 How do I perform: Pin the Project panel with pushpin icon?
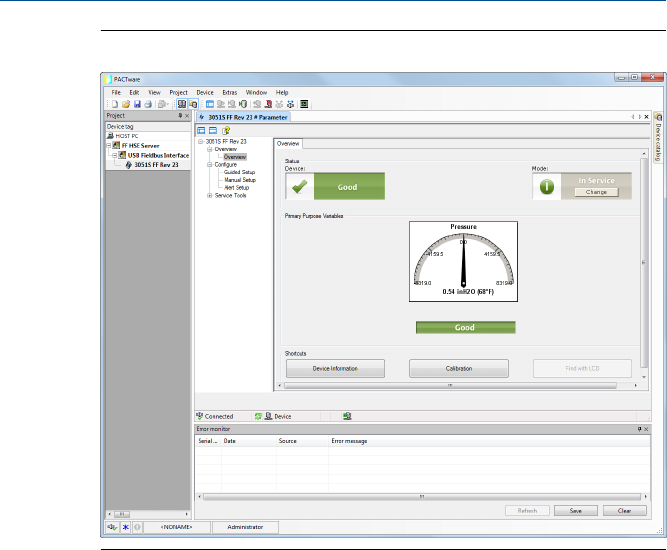click(x=179, y=116)
